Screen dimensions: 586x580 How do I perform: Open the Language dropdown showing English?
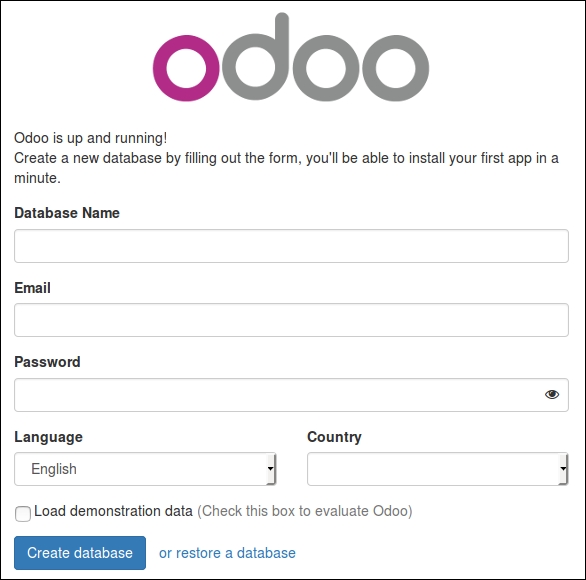(x=145, y=469)
